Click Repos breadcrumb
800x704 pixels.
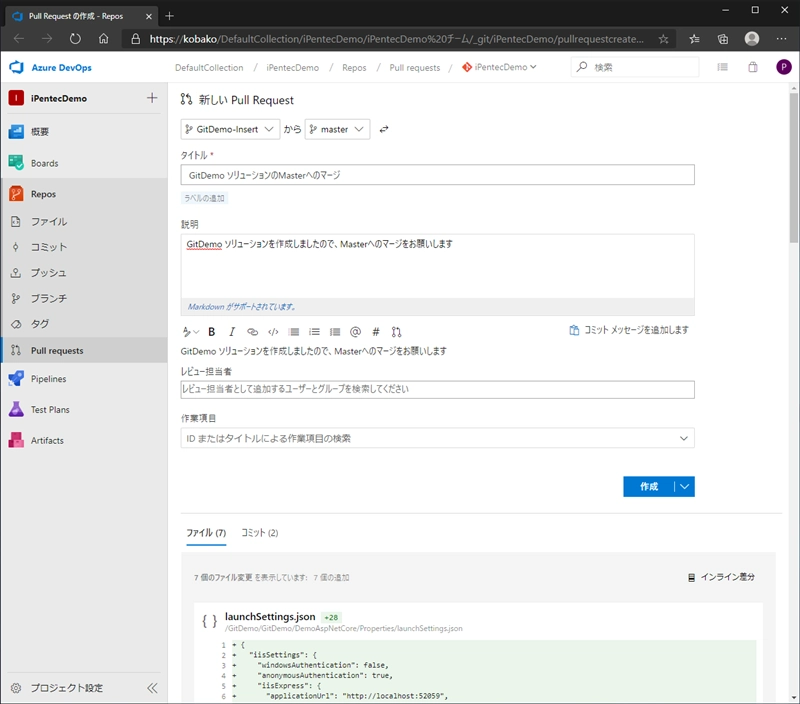[x=354, y=67]
